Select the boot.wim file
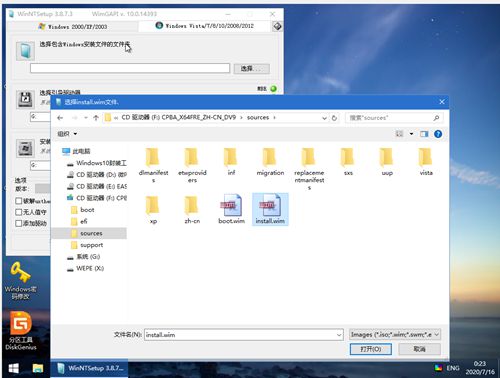 tap(231, 210)
